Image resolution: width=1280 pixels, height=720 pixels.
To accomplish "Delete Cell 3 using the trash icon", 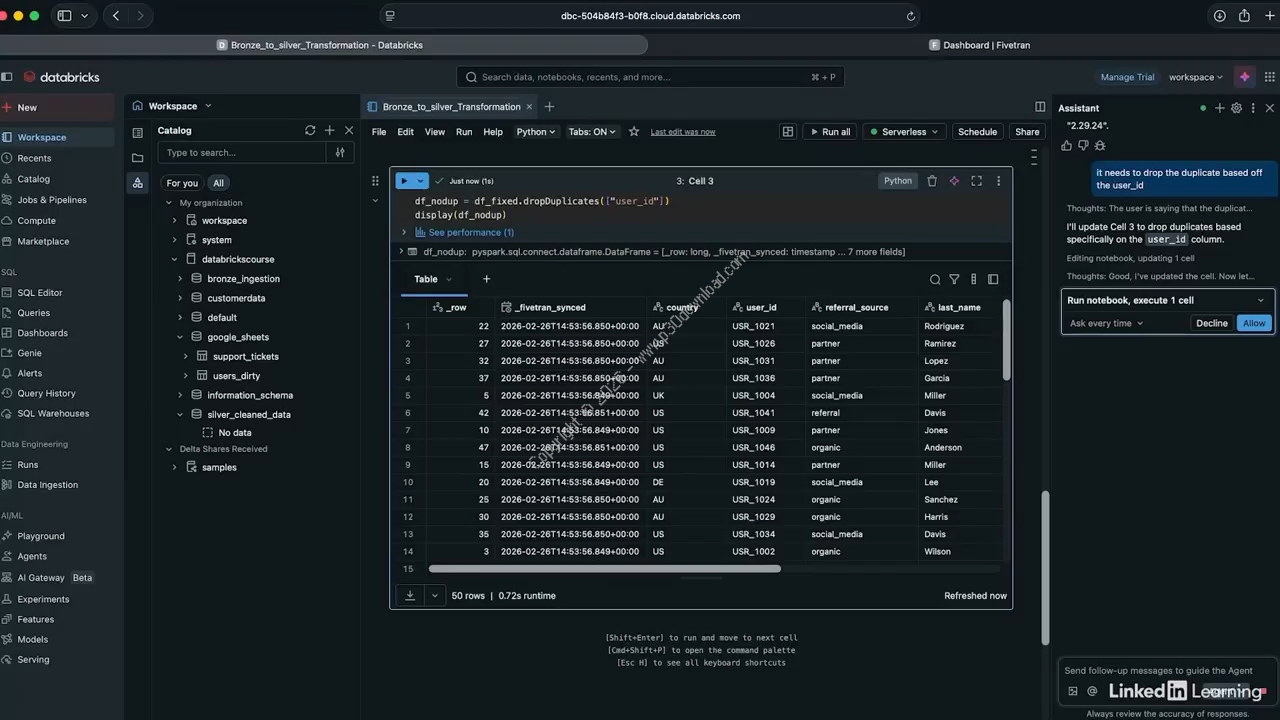I will 932,181.
